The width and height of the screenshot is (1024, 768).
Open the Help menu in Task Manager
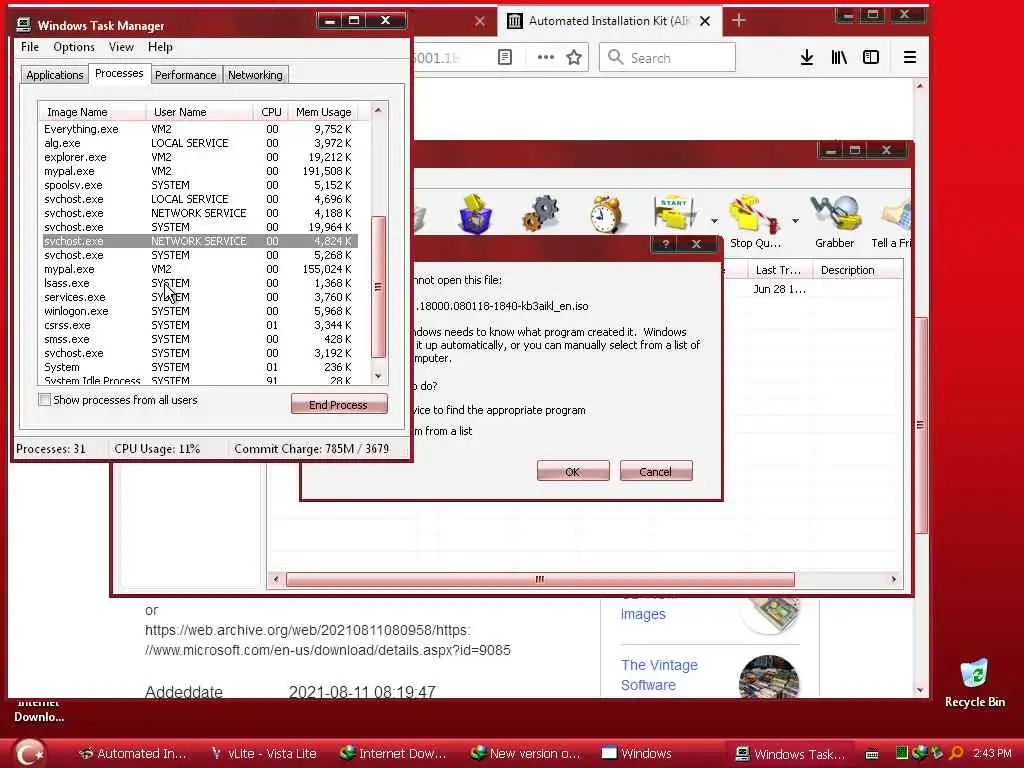[x=160, y=47]
